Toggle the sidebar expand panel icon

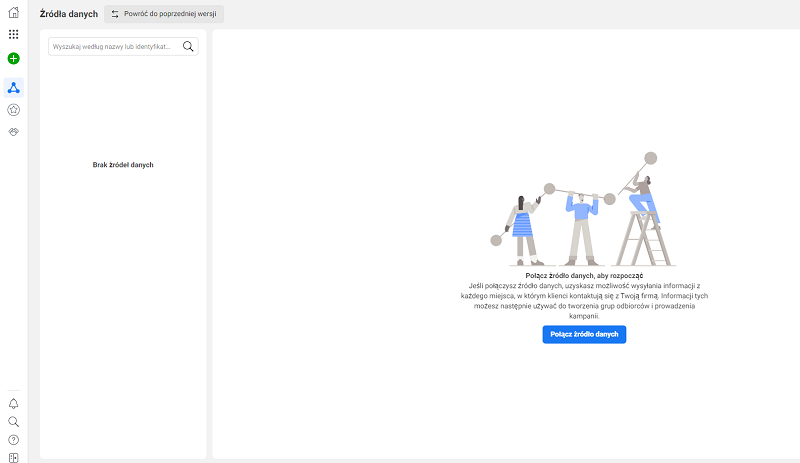[x=13, y=457]
